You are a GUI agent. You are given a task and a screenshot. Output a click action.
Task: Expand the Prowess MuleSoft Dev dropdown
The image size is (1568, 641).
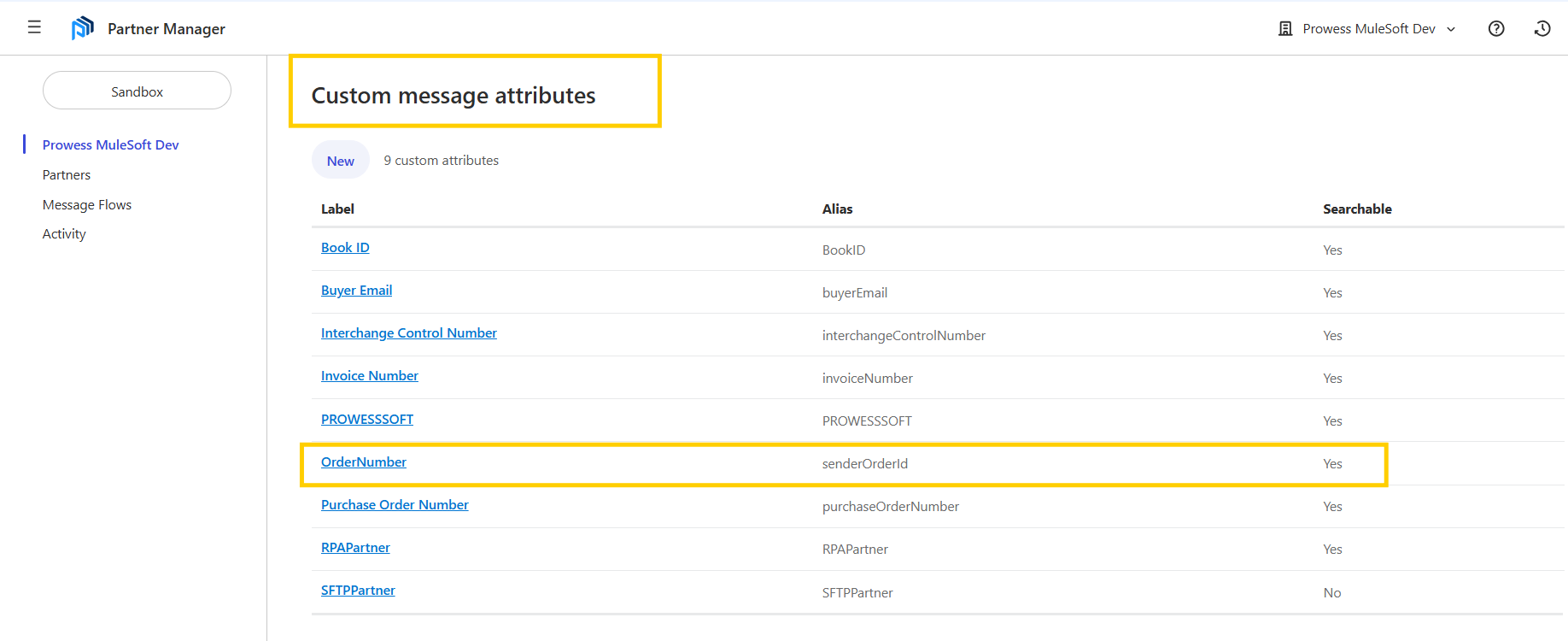coord(1451,29)
